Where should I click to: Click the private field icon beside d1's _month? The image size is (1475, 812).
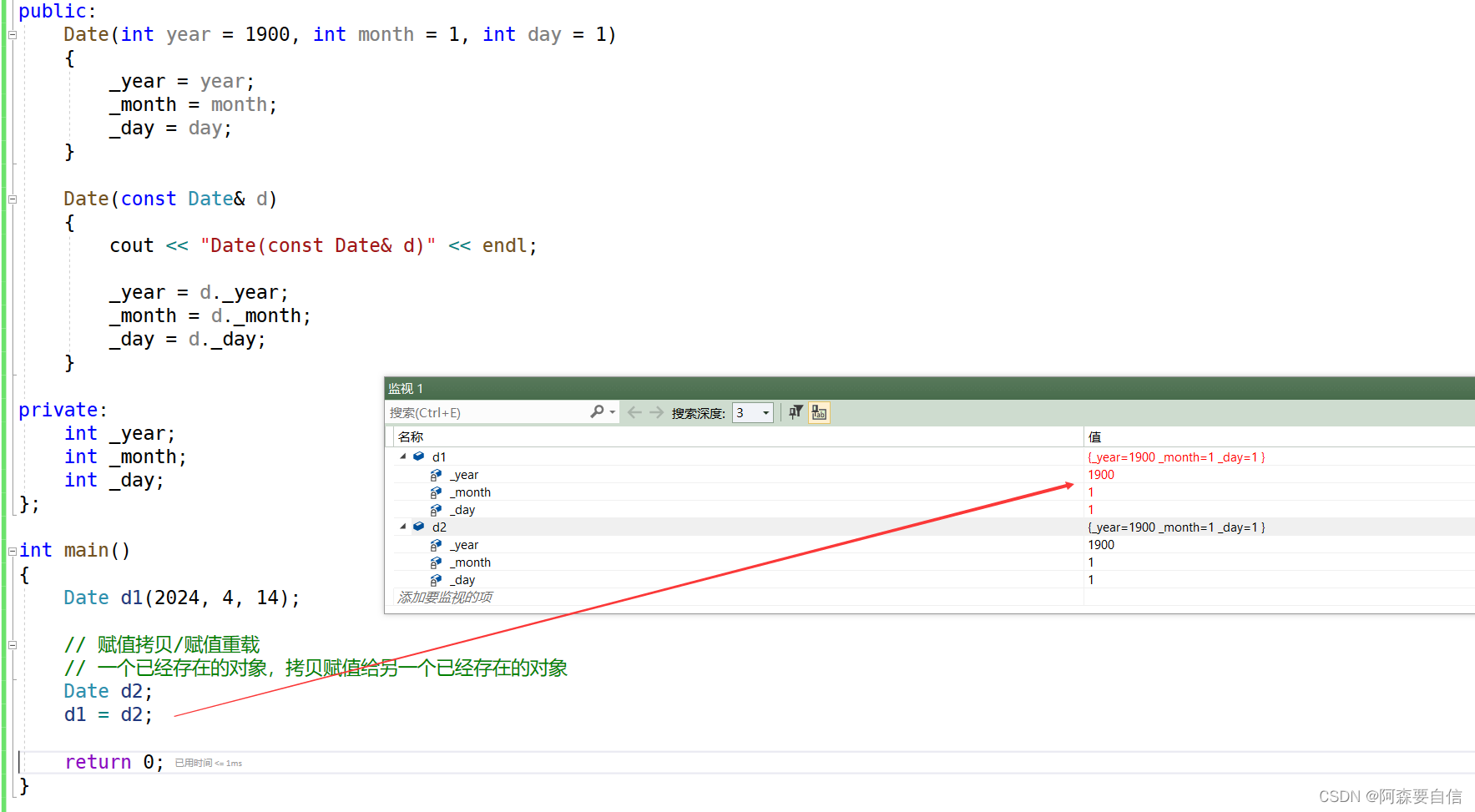[436, 492]
